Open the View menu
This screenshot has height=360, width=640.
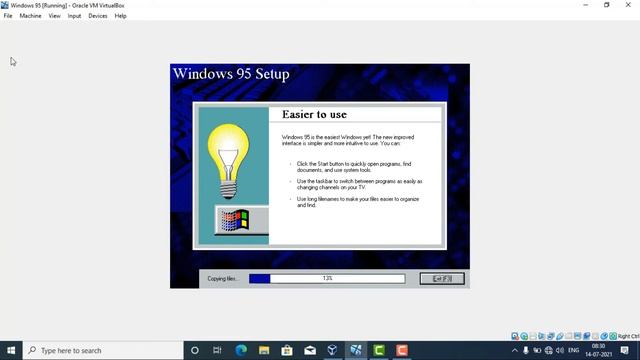pos(54,16)
